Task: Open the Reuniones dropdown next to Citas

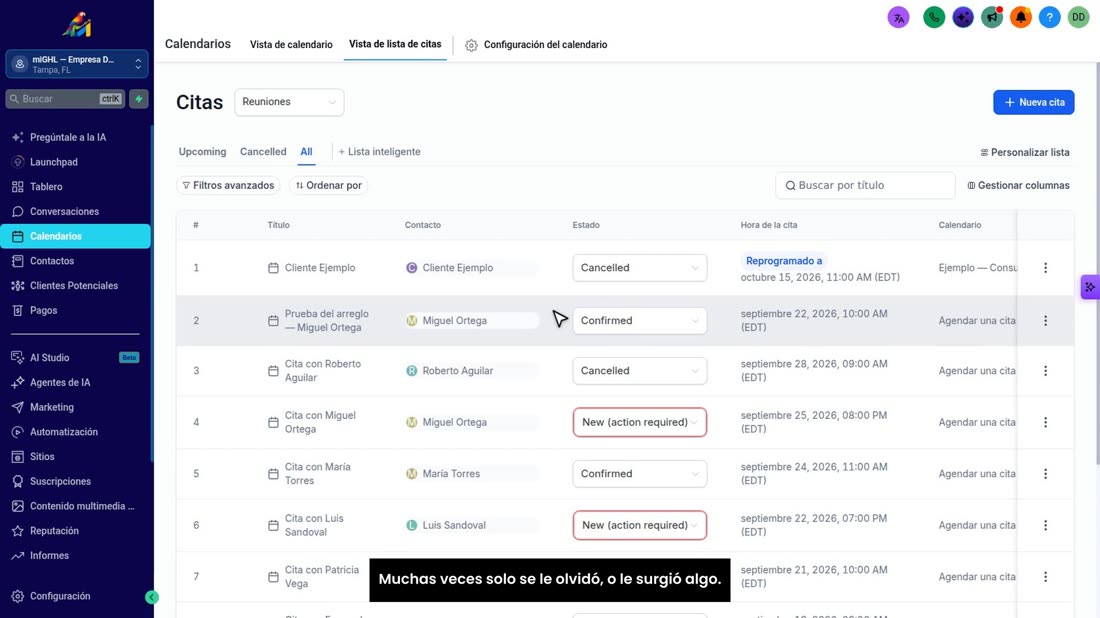Action: (289, 102)
